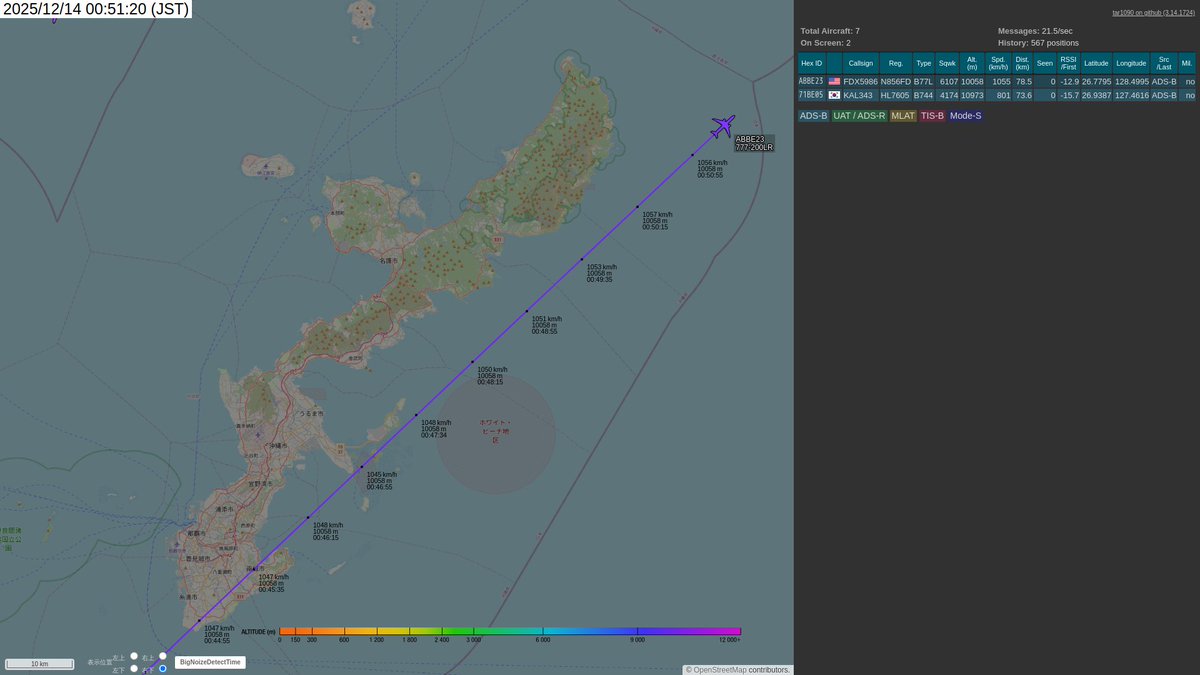Click On Screen: 2 status text

pyautogui.click(x=826, y=43)
